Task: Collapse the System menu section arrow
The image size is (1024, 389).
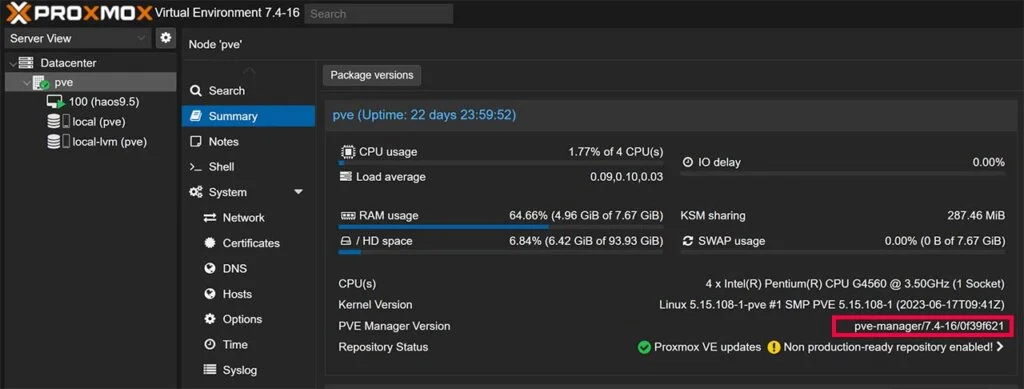Action: (x=298, y=192)
